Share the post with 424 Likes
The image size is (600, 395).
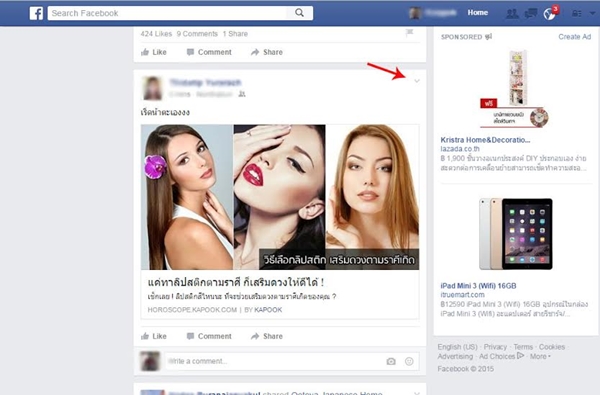coord(267,52)
